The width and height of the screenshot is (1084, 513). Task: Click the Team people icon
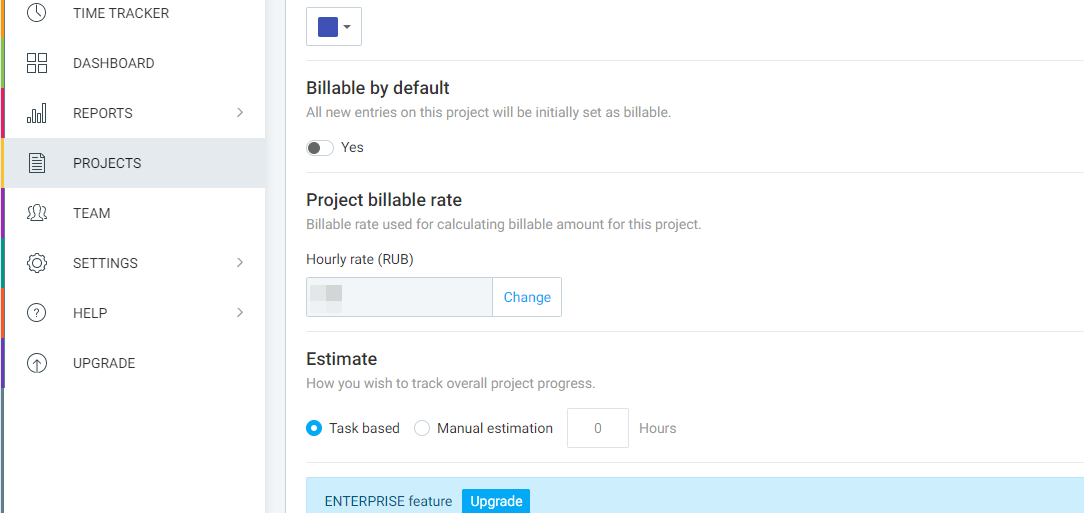pyautogui.click(x=37, y=213)
